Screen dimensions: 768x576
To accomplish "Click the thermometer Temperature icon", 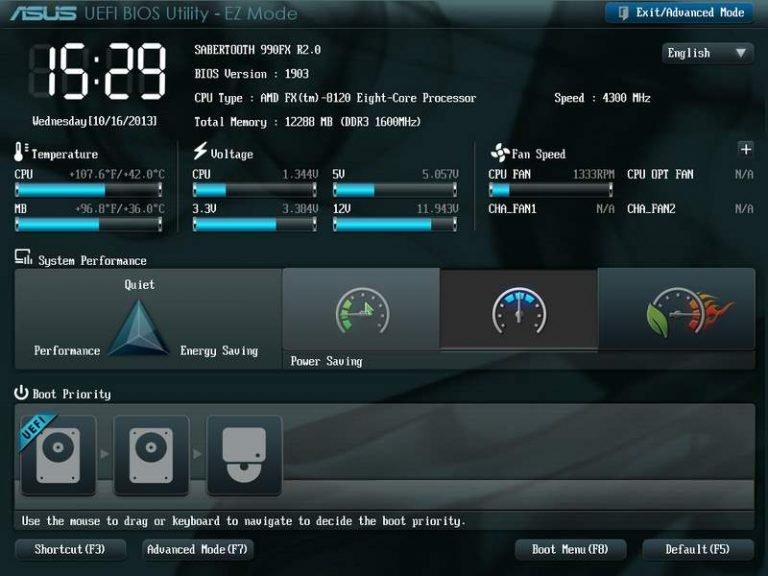I will (21, 152).
